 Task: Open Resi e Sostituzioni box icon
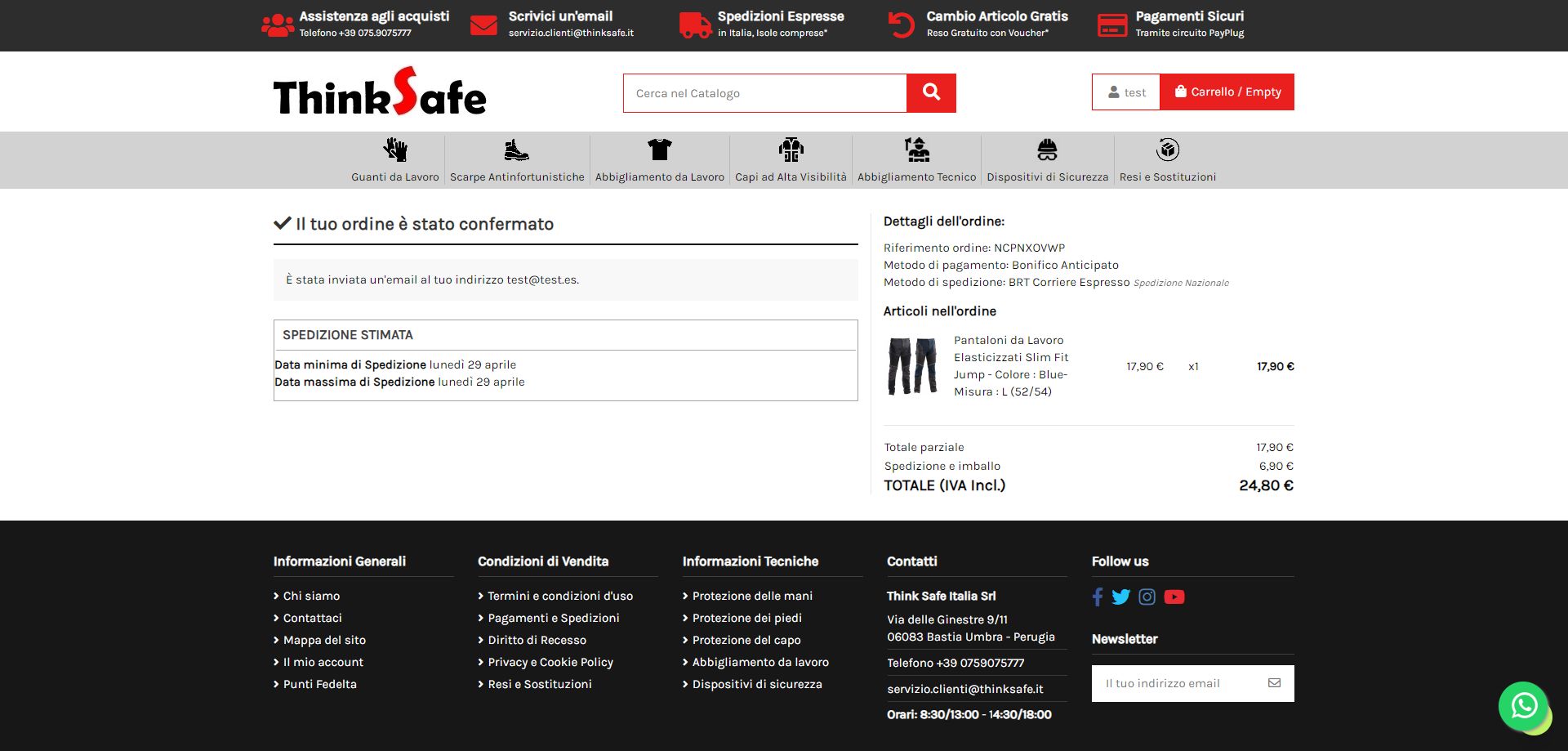point(1168,150)
